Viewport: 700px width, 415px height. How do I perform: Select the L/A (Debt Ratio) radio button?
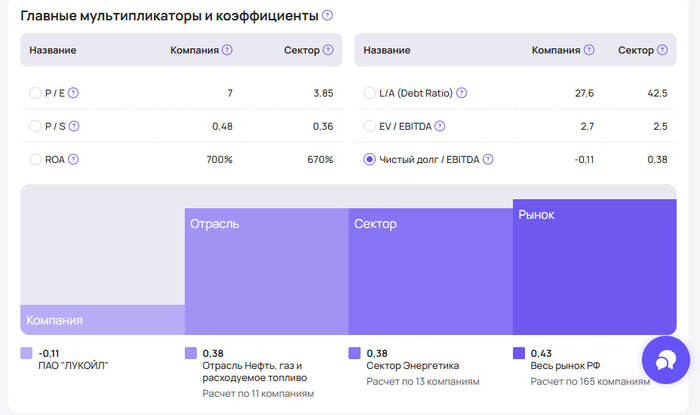369,93
